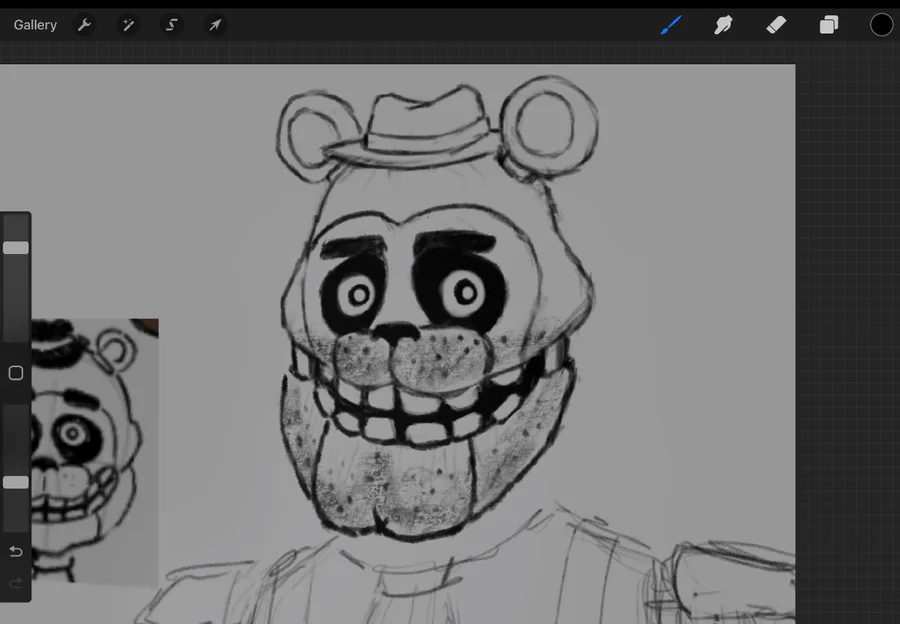Click the brush opacity slider handle
Viewport: 900px width, 624px height.
pos(15,483)
